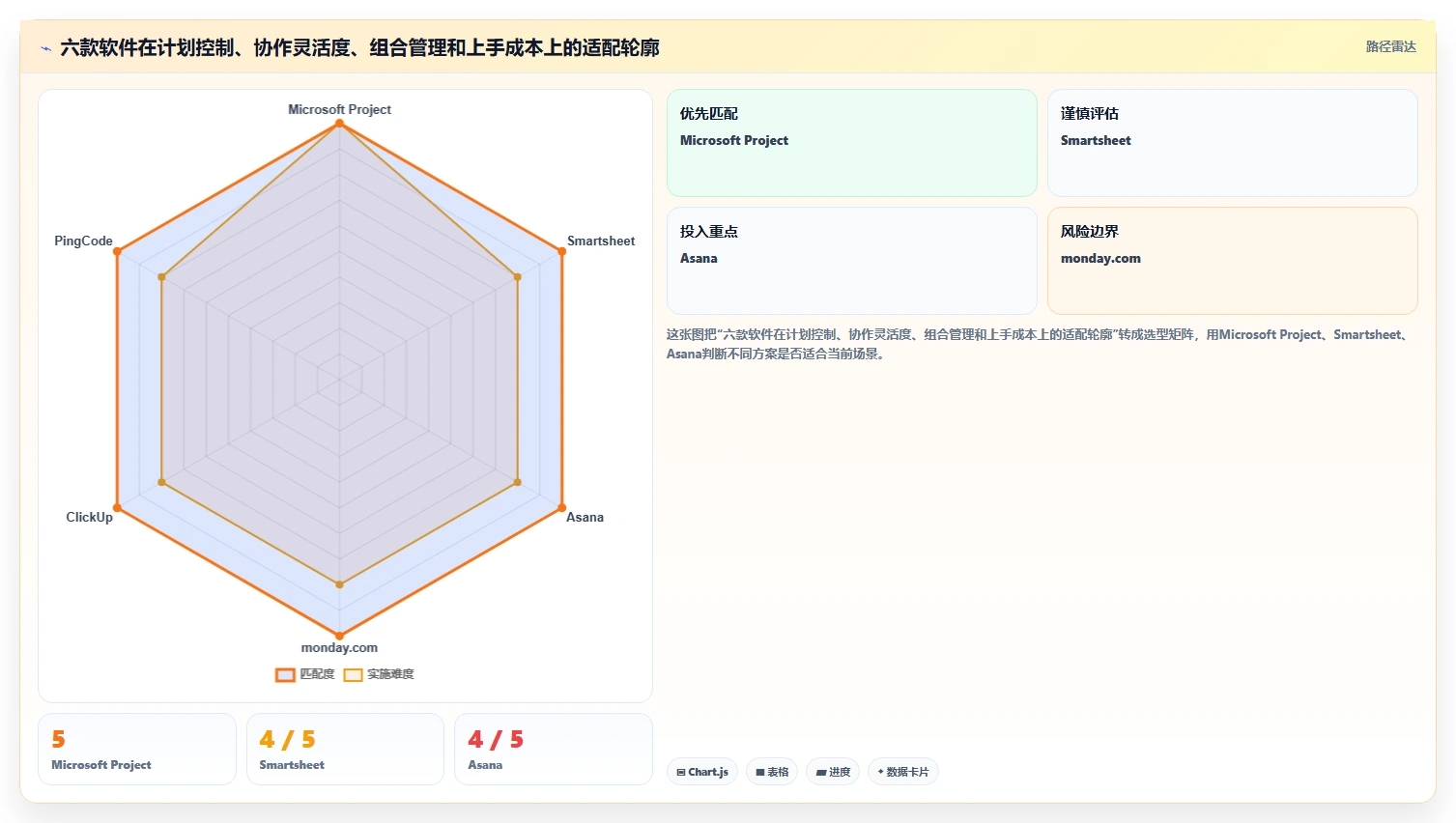1456x823 pixels.
Task: Click the 4 / 5 Smartsheet score card
Action: pyautogui.click(x=345, y=749)
